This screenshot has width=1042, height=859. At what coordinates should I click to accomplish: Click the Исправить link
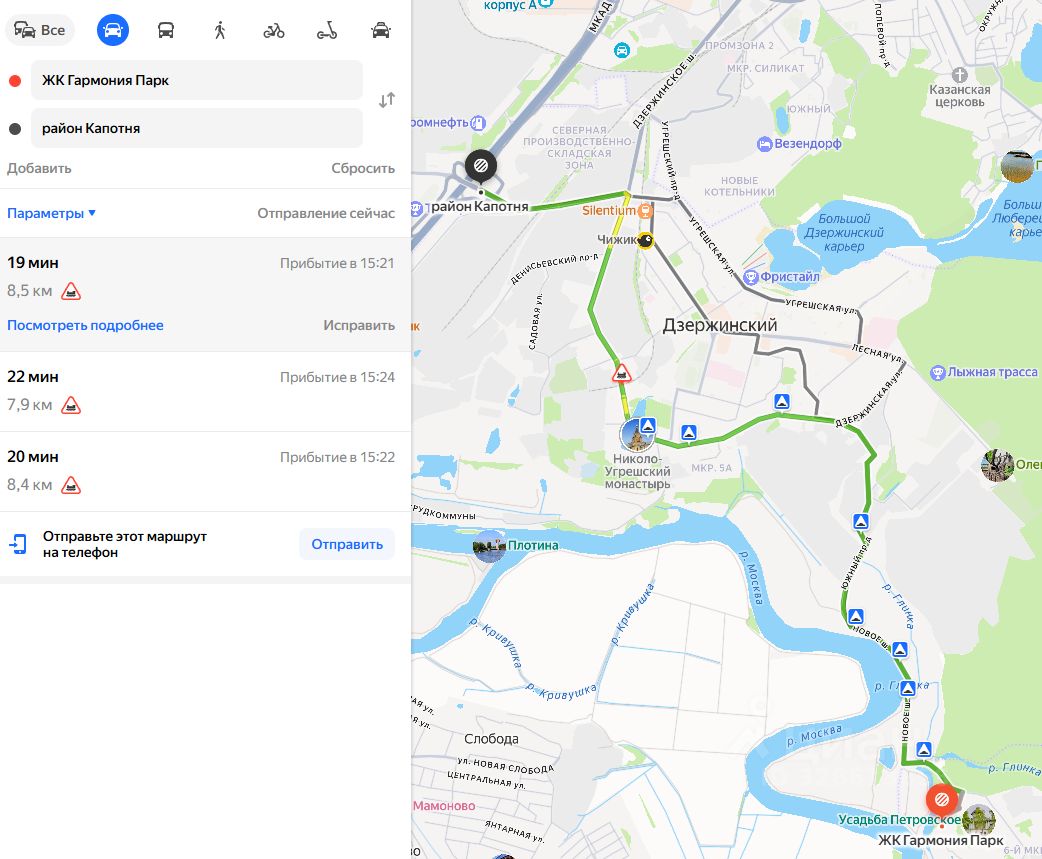(x=359, y=325)
